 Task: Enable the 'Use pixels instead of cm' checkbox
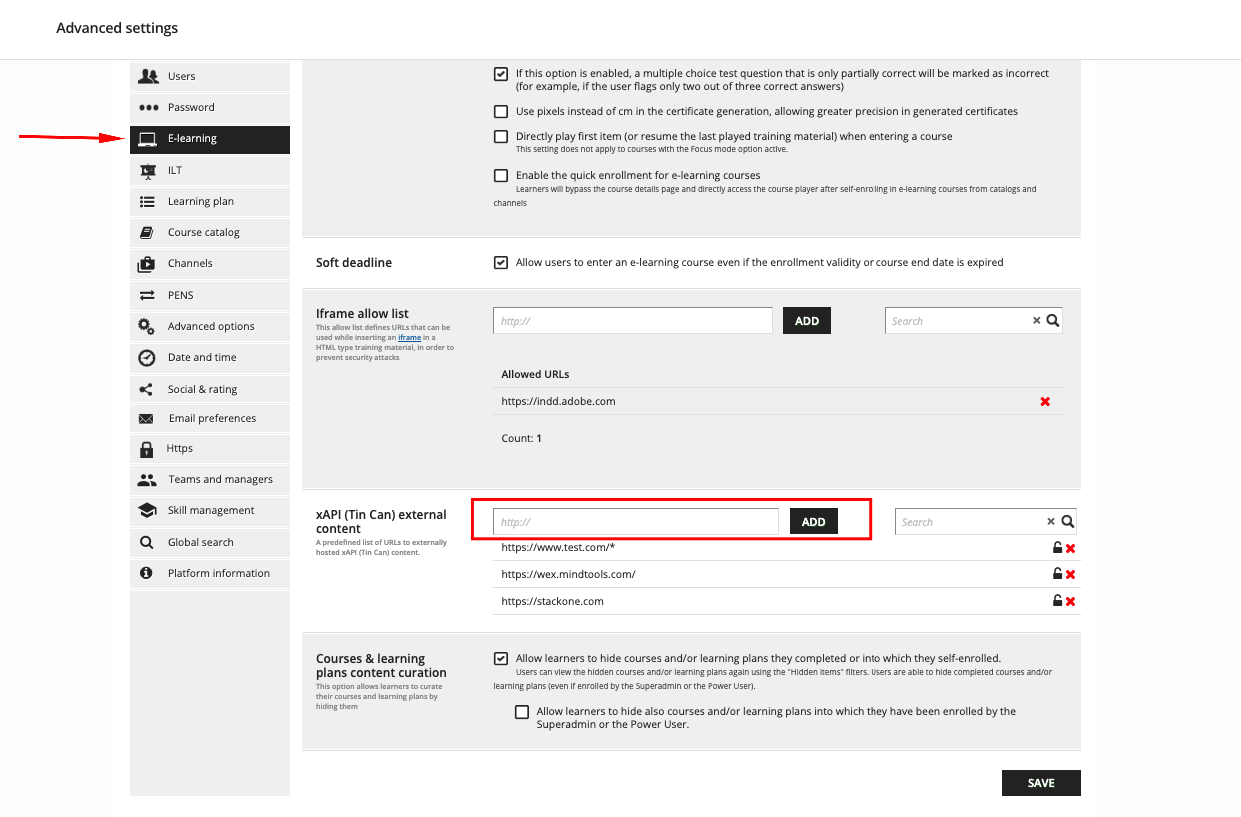[501, 111]
